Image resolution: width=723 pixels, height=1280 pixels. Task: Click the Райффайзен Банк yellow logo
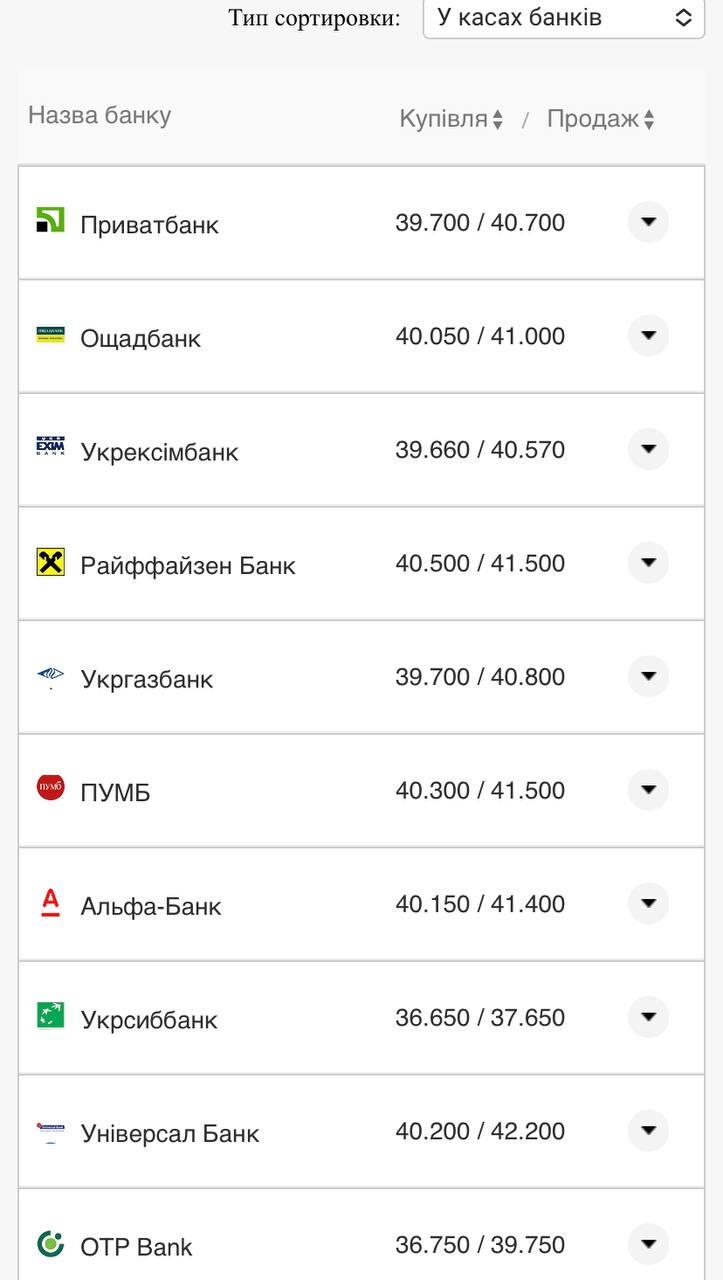coord(50,562)
